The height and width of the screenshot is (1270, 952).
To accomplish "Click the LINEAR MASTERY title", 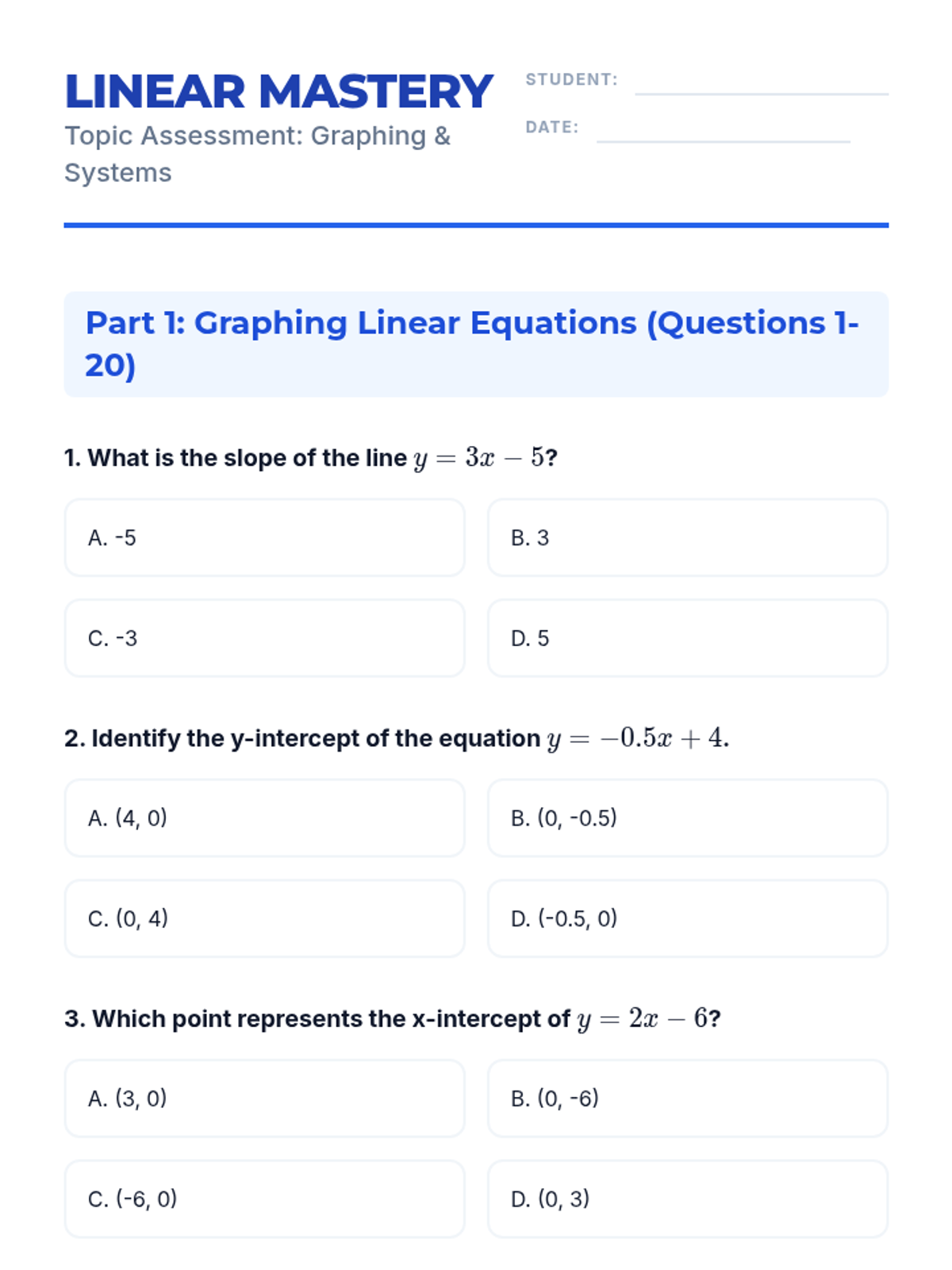I will pyautogui.click(x=278, y=91).
